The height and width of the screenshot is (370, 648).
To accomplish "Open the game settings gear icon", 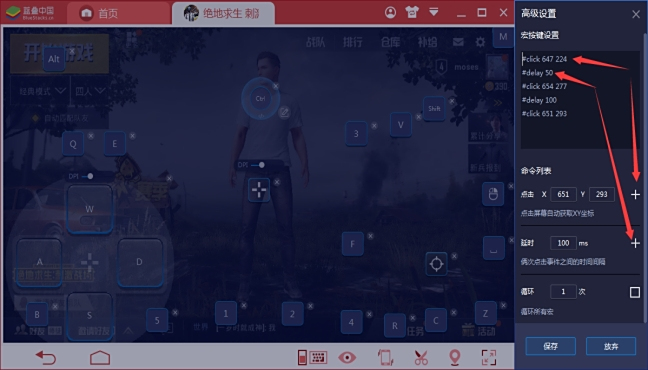I will point(480,42).
